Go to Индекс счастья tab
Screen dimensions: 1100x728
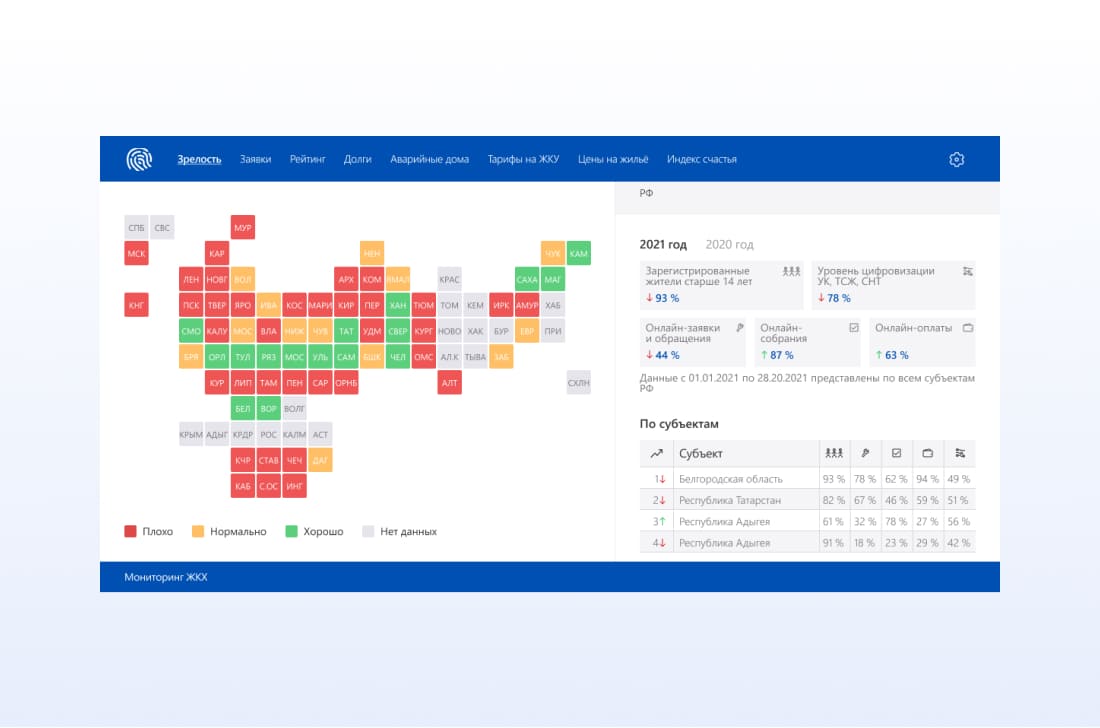click(x=702, y=159)
